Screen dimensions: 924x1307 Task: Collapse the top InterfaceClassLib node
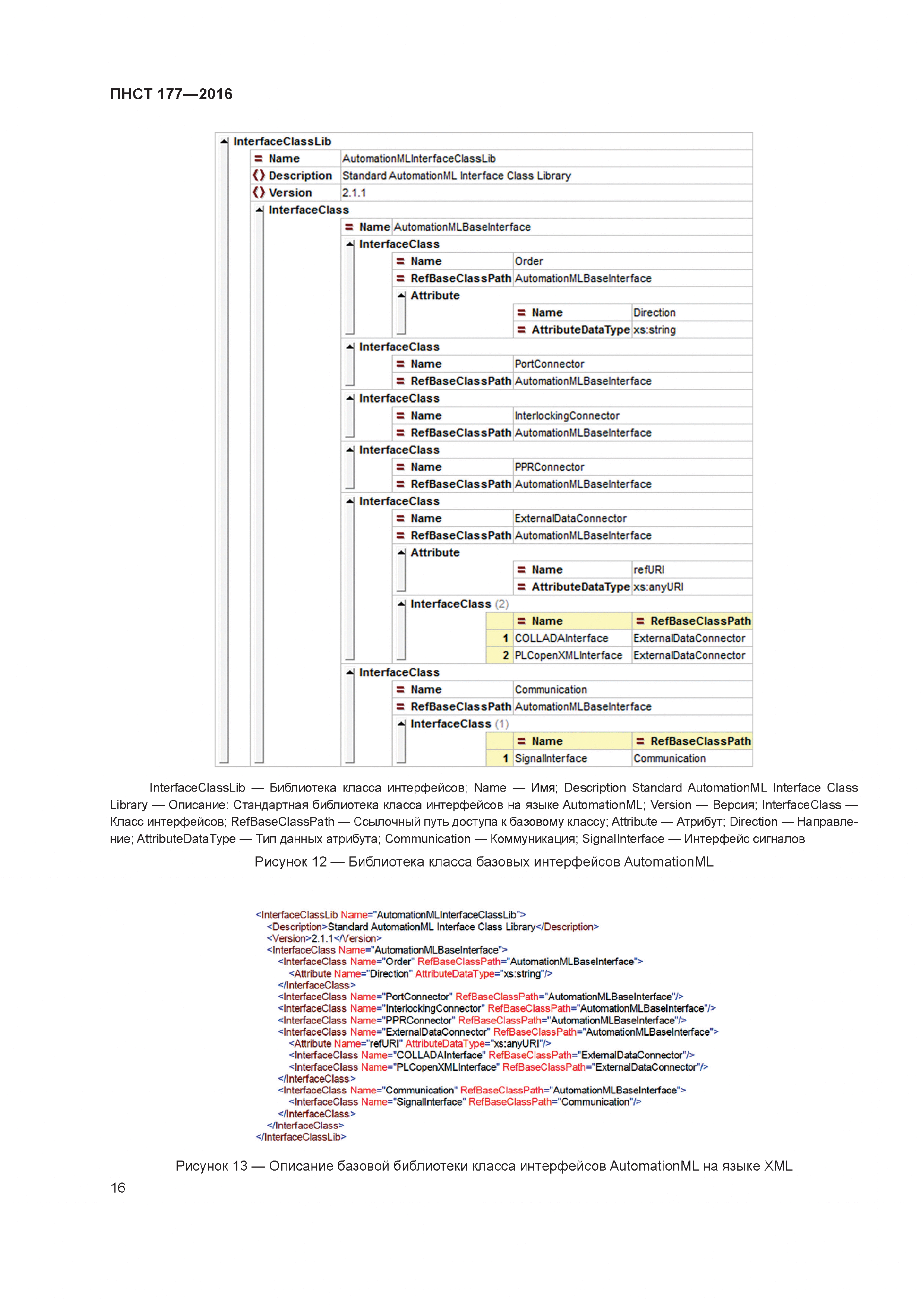click(224, 141)
